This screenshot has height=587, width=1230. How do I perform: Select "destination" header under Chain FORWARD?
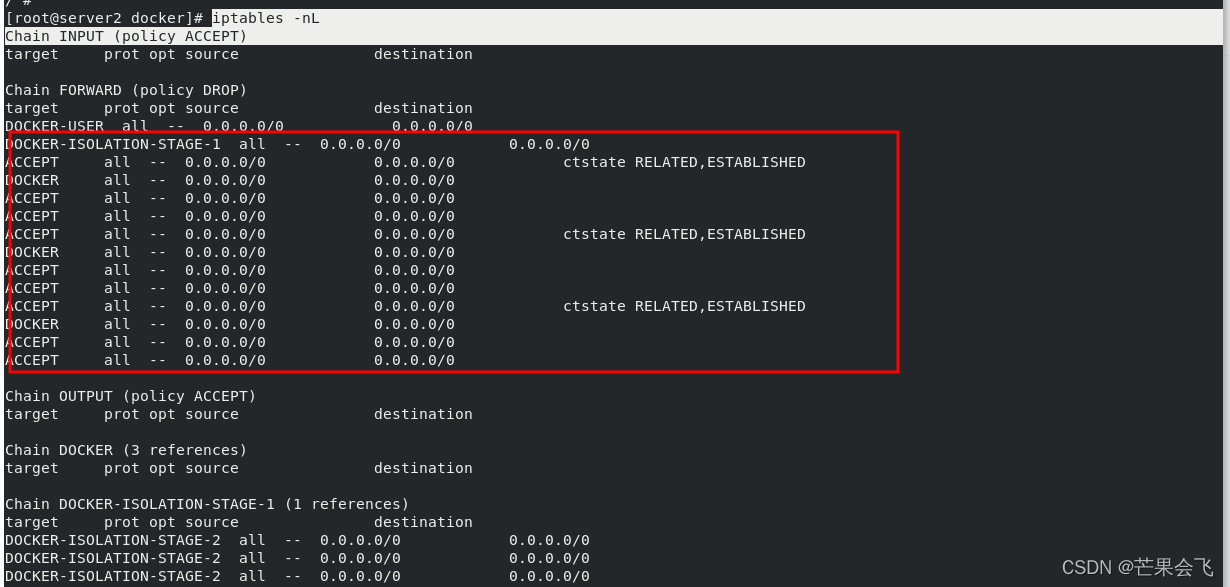click(x=423, y=108)
